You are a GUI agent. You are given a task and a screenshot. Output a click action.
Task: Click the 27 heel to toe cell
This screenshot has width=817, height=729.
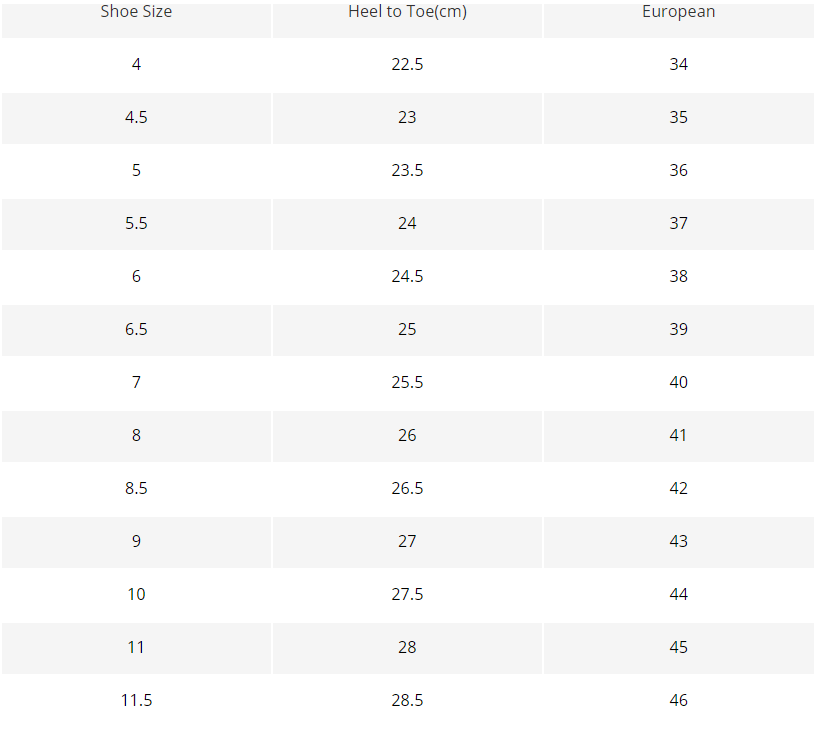407,542
